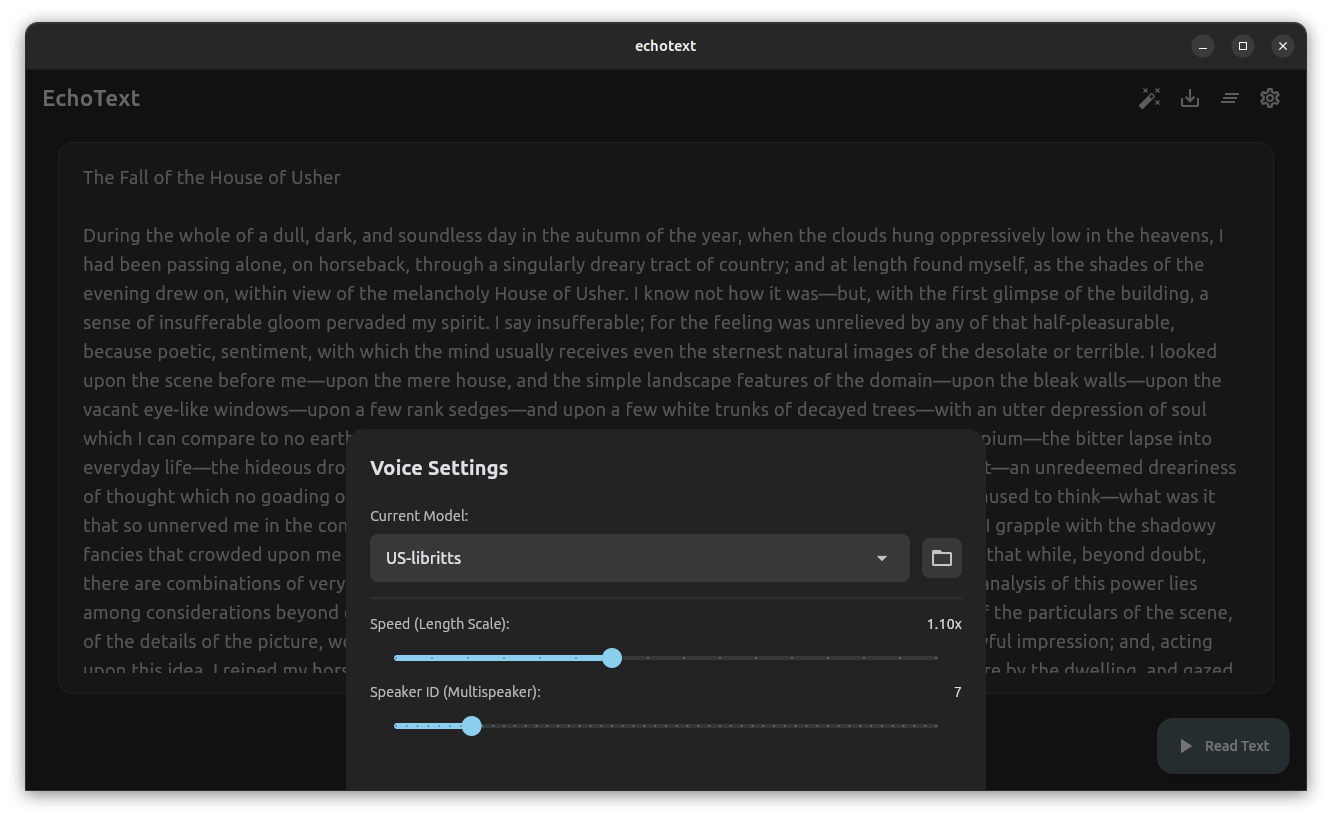Image resolution: width=1332 pixels, height=819 pixels.
Task: Click the far right end of the Speaker ID track
Action: (x=935, y=726)
